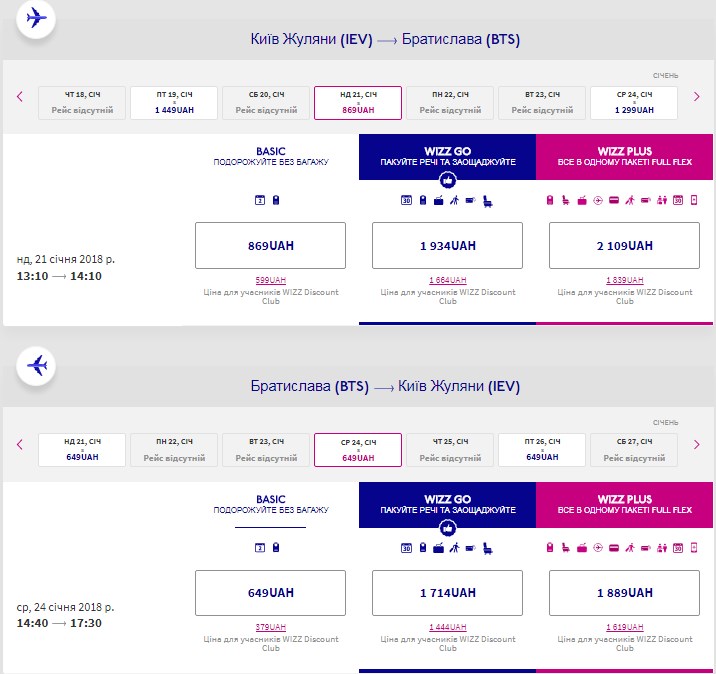Show earlier return dates with the left arrow

coord(19,444)
